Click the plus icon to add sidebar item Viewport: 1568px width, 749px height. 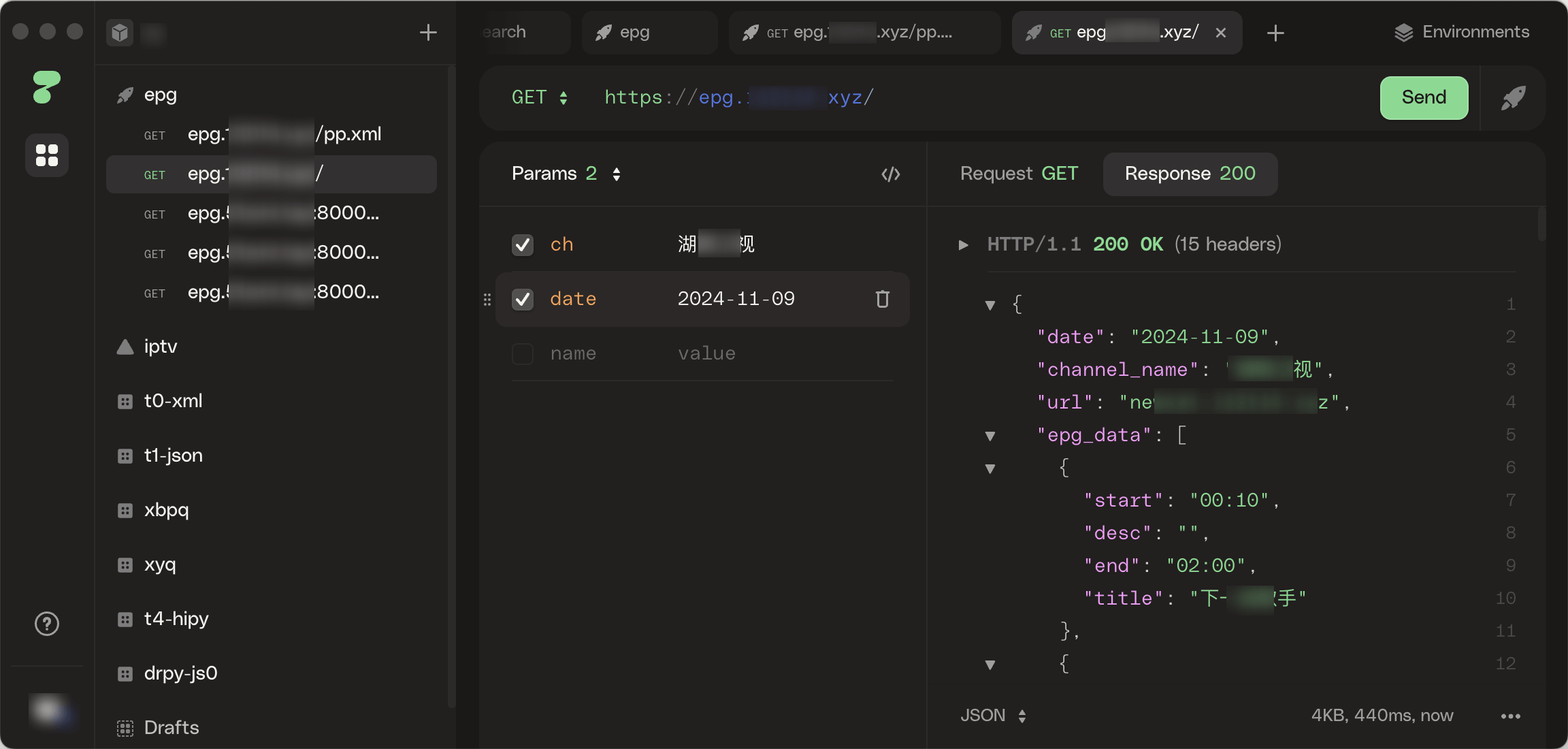pyautogui.click(x=428, y=33)
